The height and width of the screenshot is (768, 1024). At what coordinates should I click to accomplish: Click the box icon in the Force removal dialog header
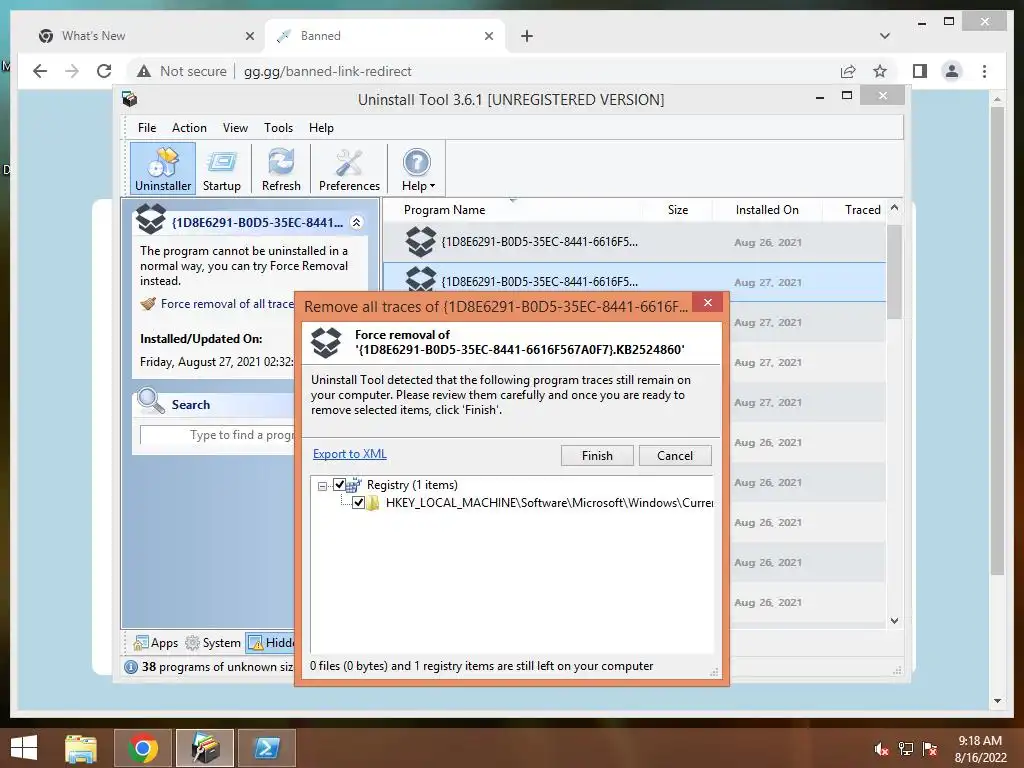(326, 342)
